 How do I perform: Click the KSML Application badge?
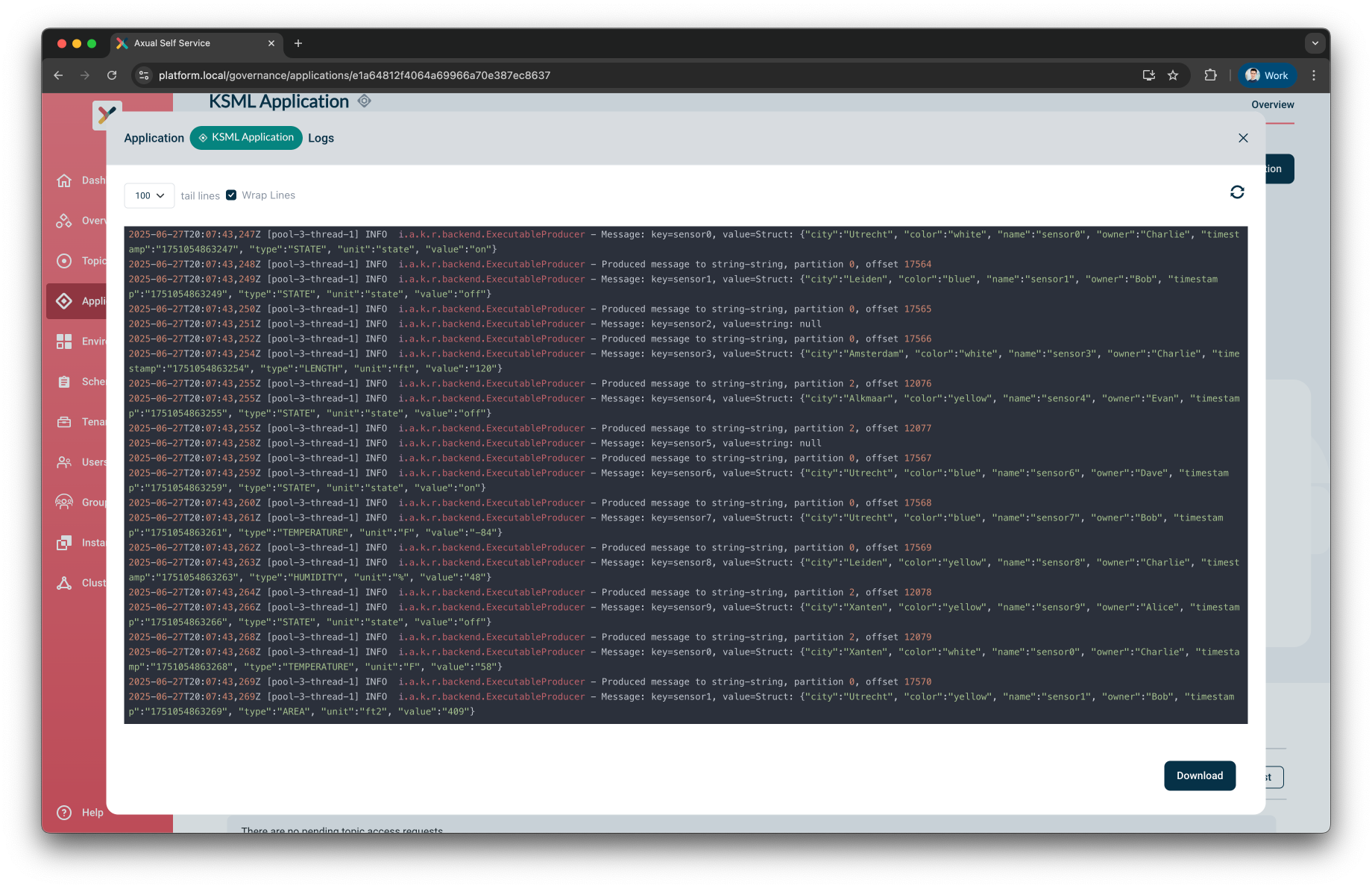click(x=246, y=138)
